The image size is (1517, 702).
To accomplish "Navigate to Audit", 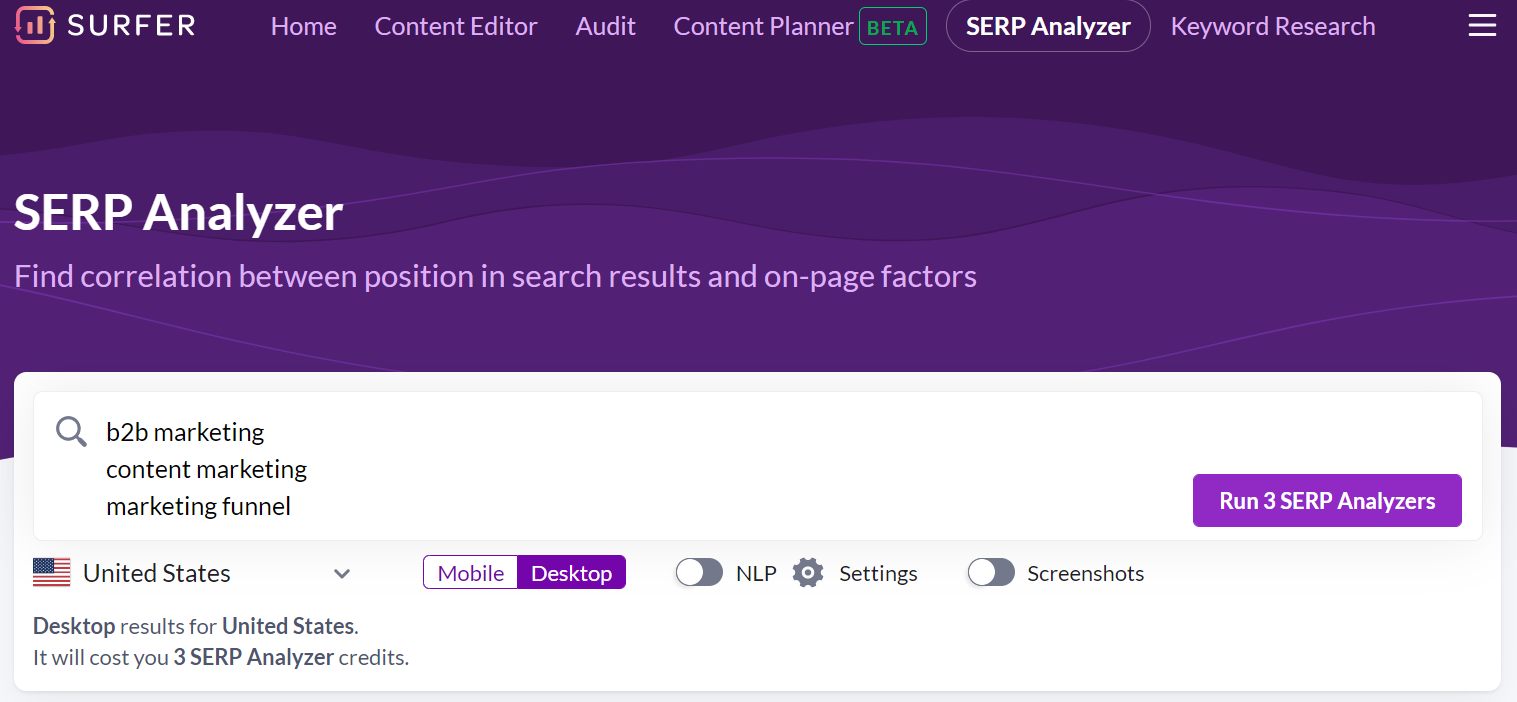I will (605, 27).
